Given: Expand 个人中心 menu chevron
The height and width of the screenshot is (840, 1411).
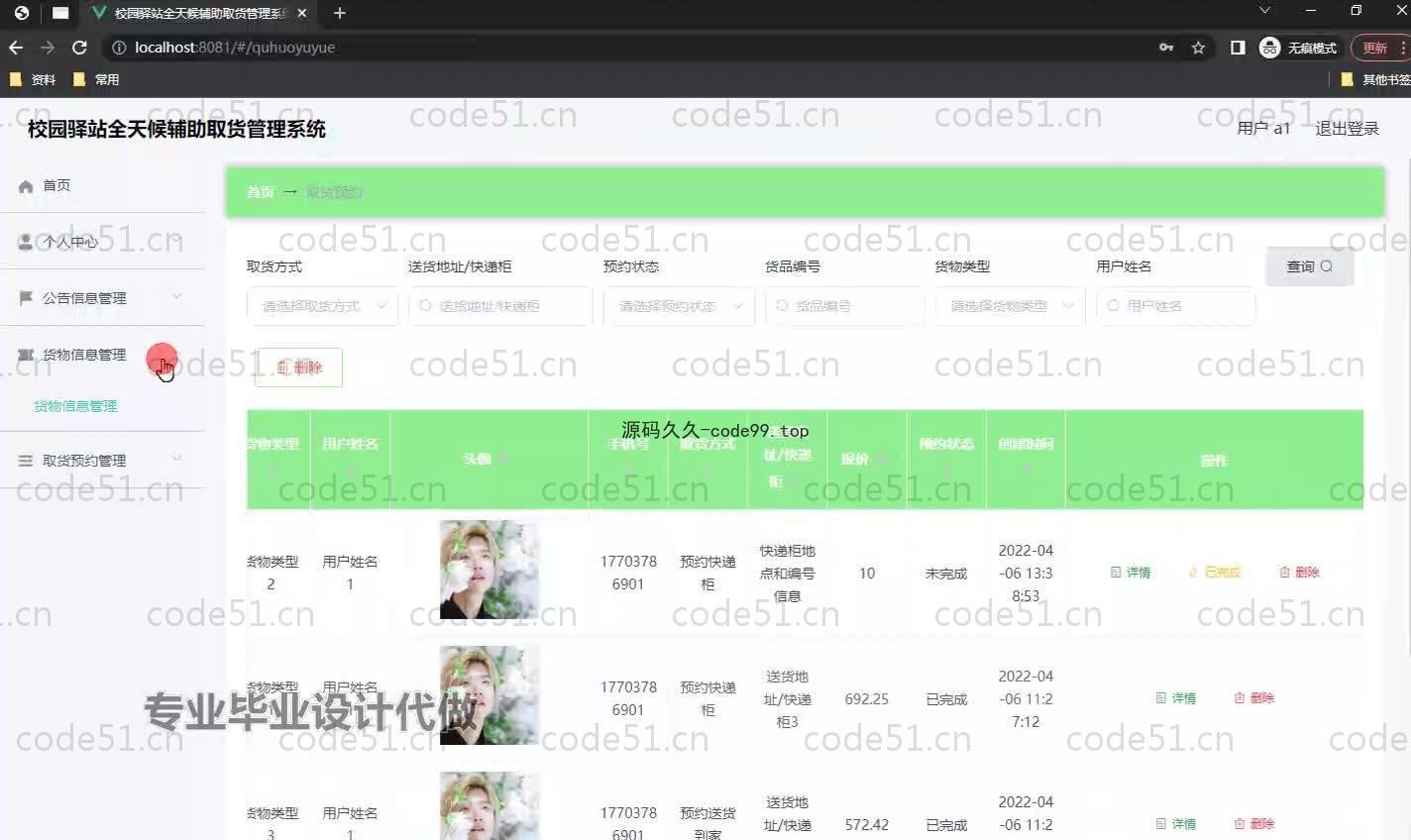Looking at the screenshot, I should coord(177,241).
